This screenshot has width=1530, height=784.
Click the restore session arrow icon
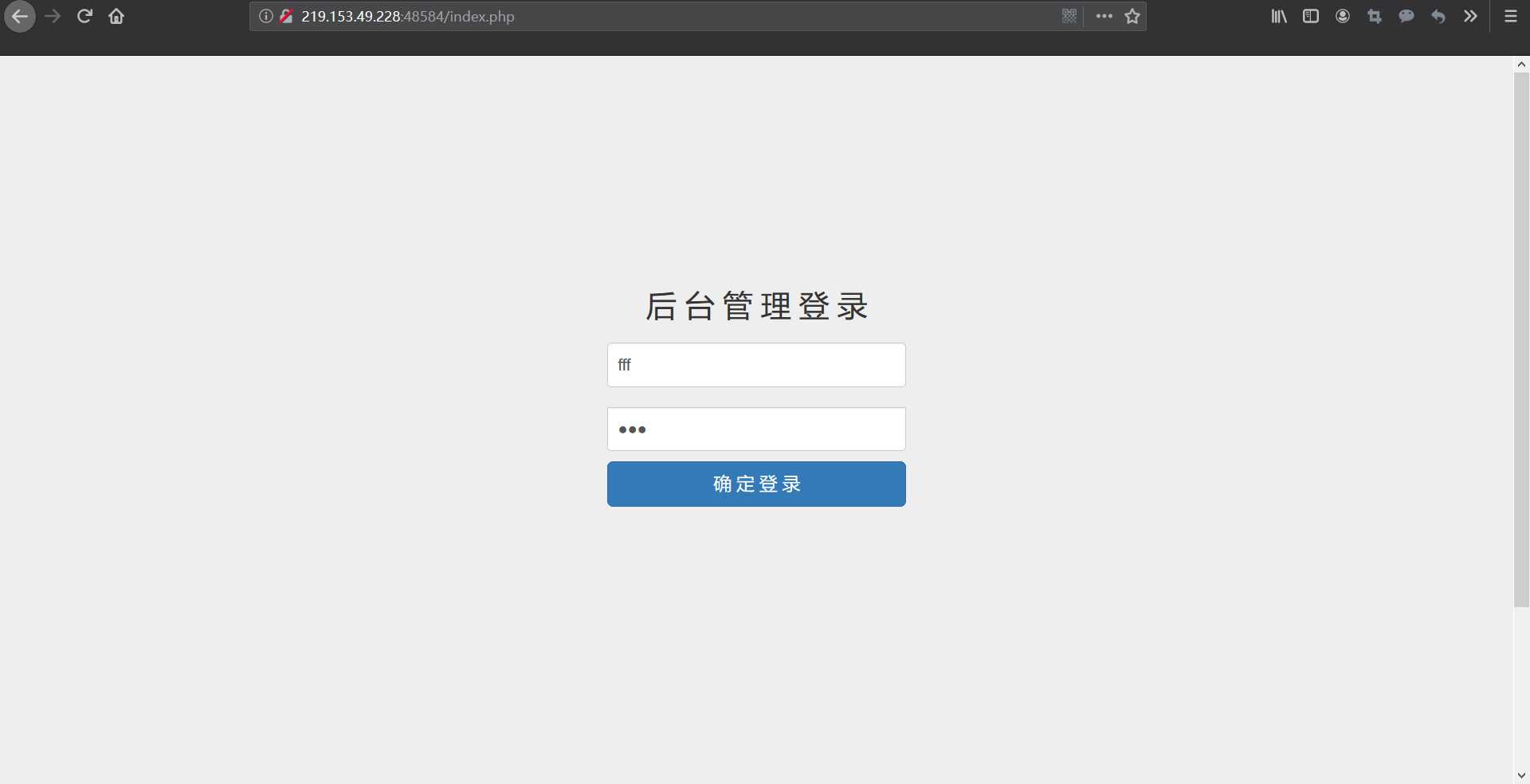tap(1438, 16)
